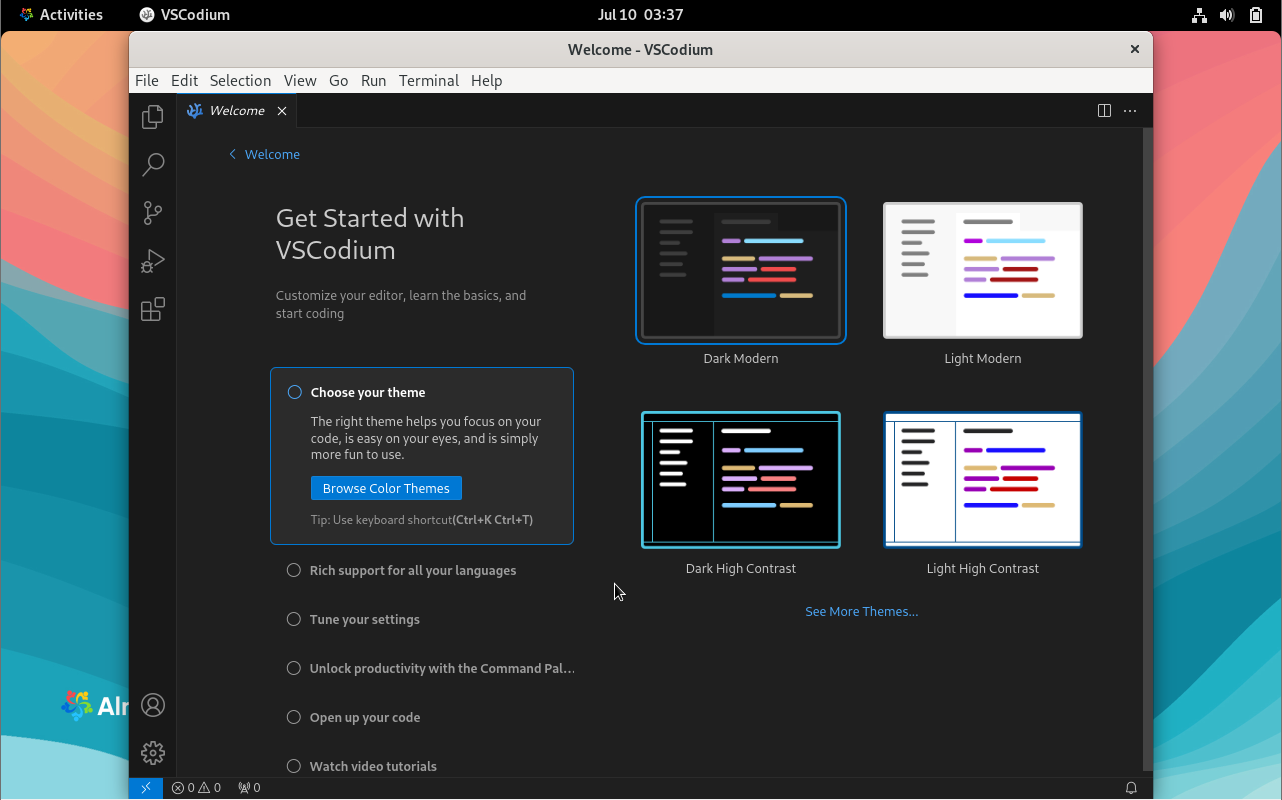
Task: Open the View menu
Action: (300, 80)
